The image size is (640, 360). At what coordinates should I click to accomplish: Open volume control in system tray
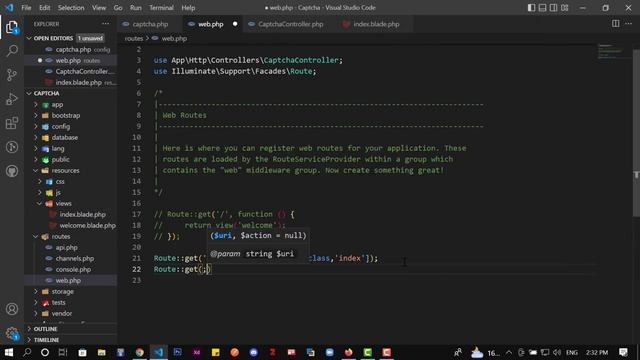pos(557,352)
